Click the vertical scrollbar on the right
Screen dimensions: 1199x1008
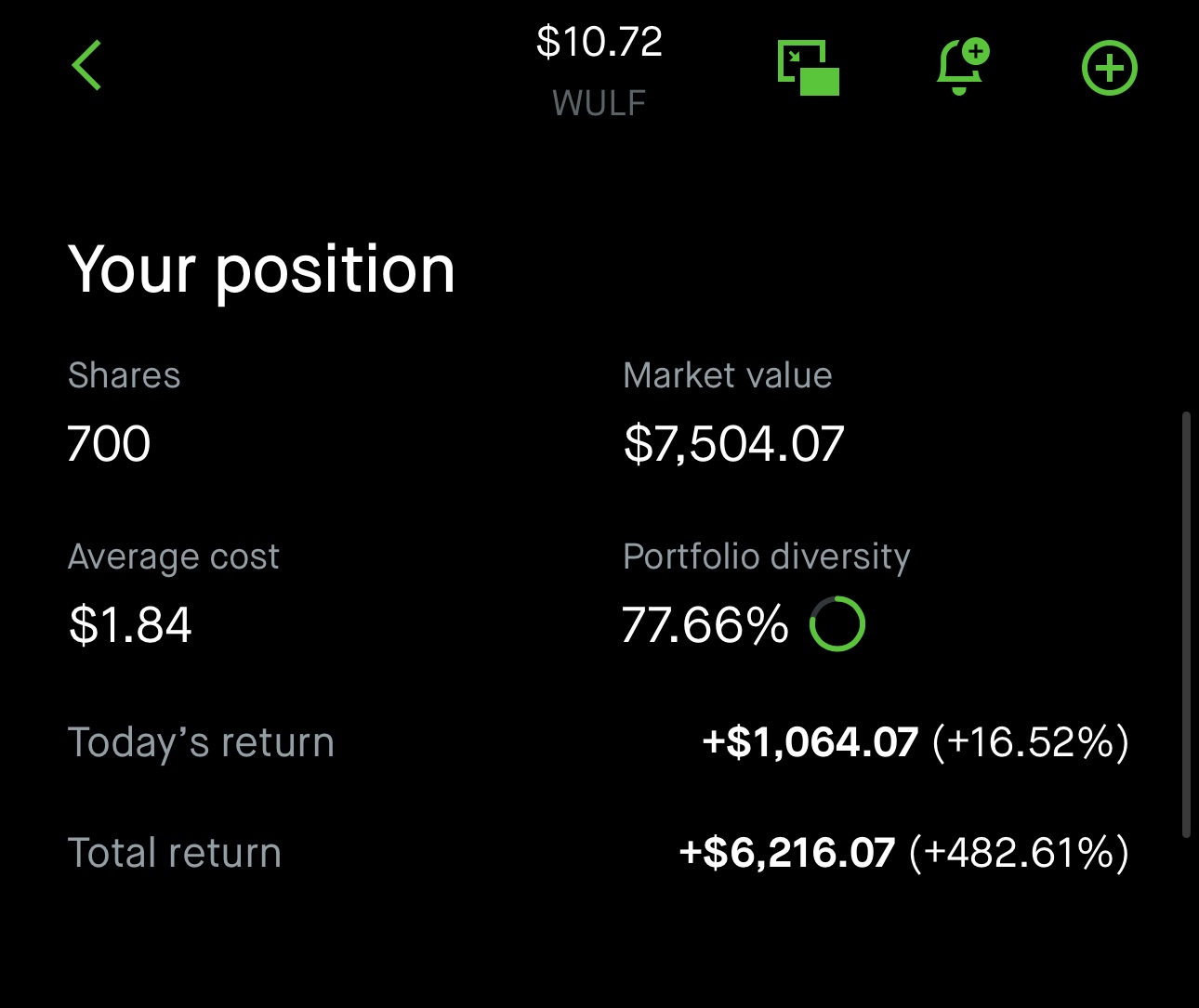click(x=1186, y=624)
